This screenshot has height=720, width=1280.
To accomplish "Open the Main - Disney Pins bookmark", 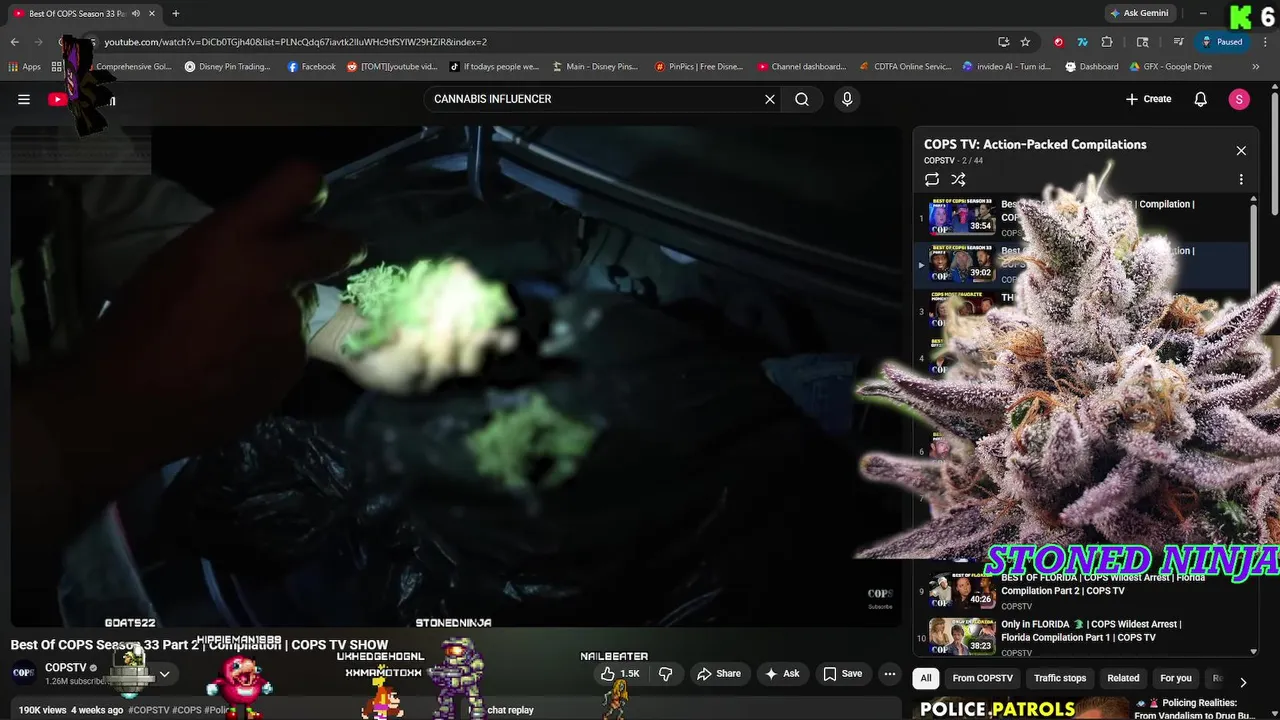I will tap(594, 67).
